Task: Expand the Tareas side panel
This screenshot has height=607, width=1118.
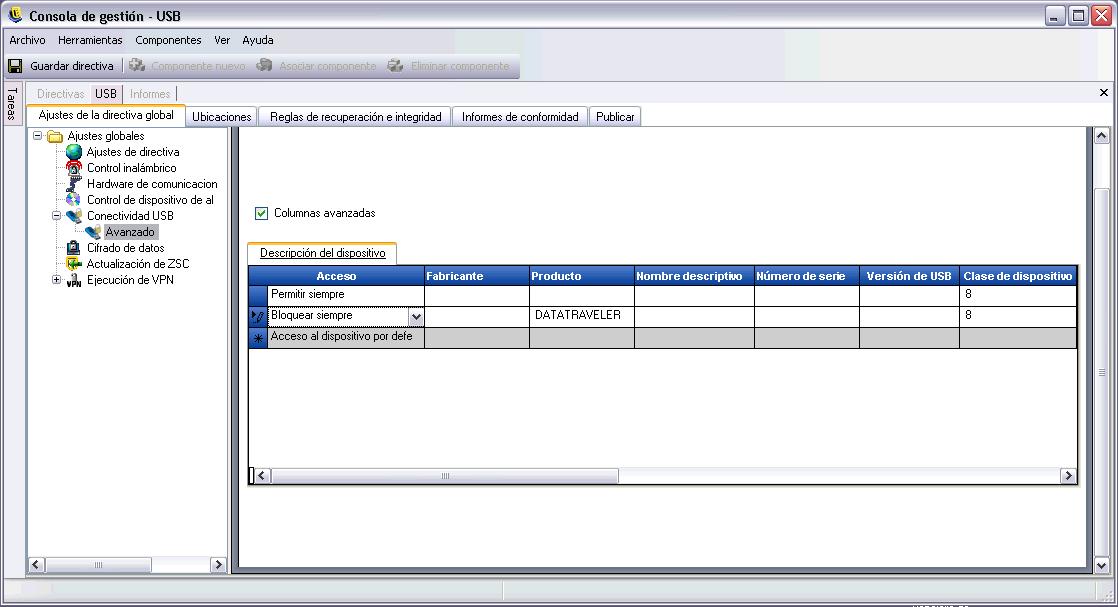Action: click(12, 104)
